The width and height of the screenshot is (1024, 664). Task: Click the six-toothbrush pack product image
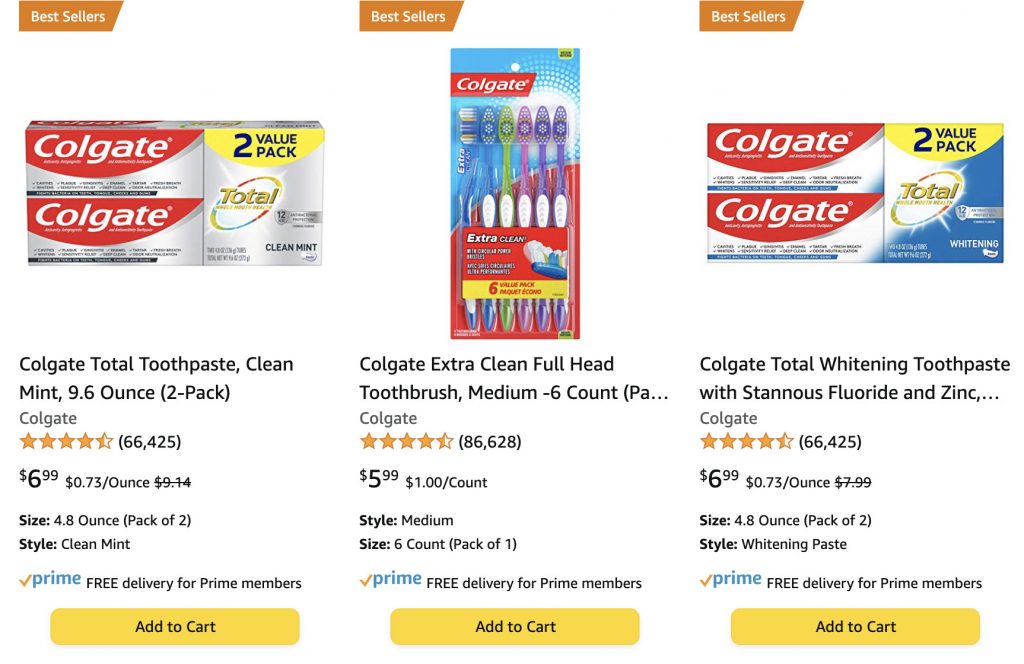515,194
